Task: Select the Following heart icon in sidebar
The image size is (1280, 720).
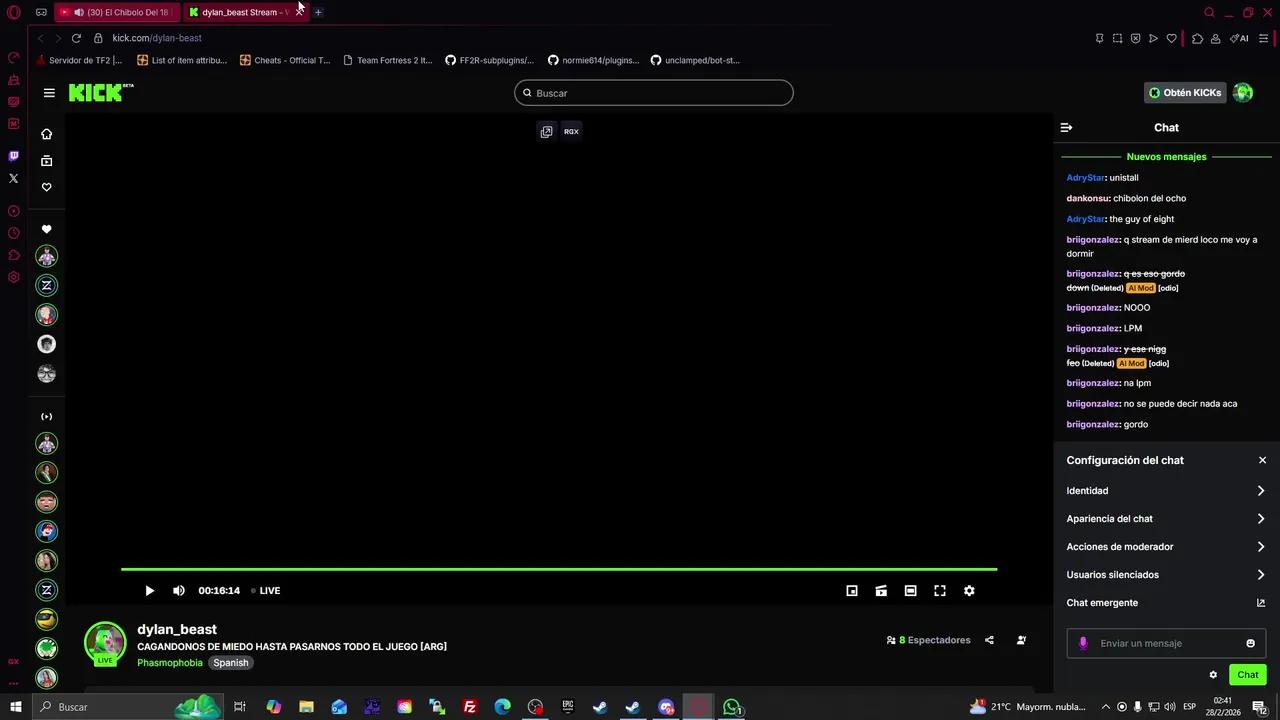Action: pos(46,187)
